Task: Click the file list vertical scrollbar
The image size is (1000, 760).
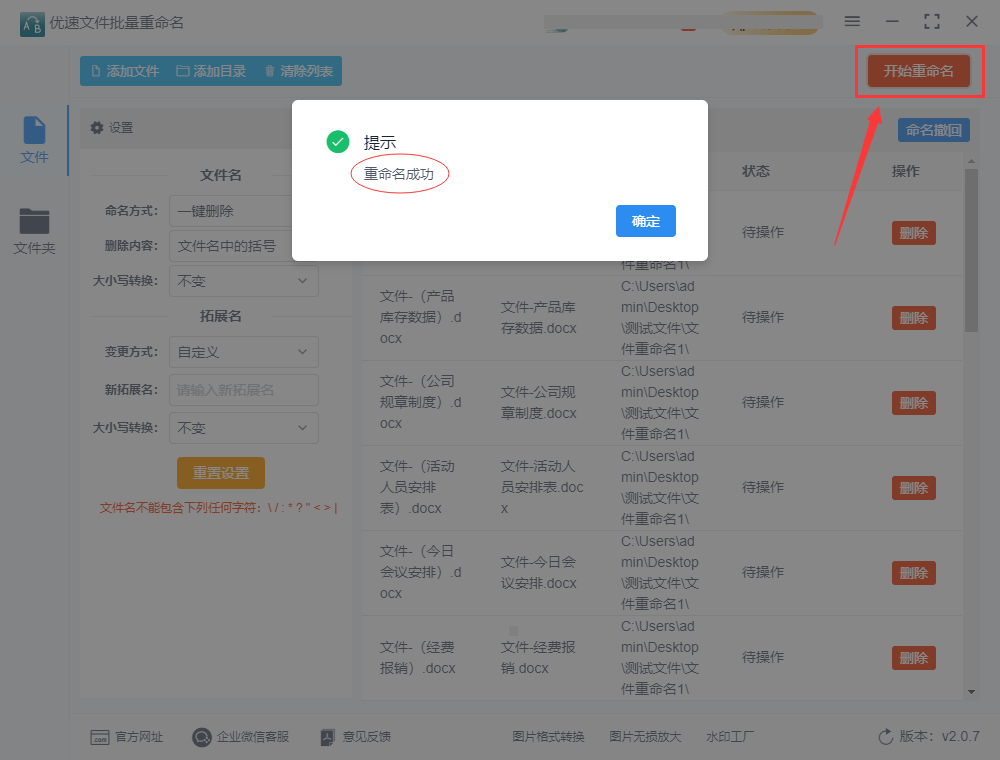Action: pos(971,250)
